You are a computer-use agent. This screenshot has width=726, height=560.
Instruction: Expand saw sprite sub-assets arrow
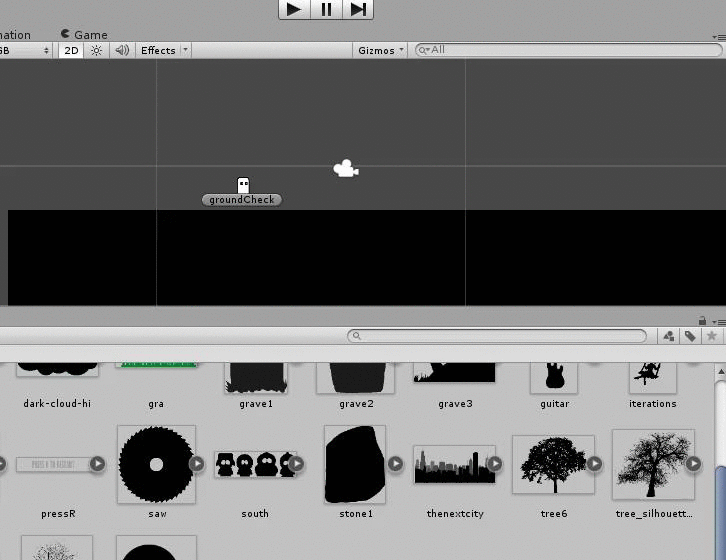pyautogui.click(x=197, y=464)
